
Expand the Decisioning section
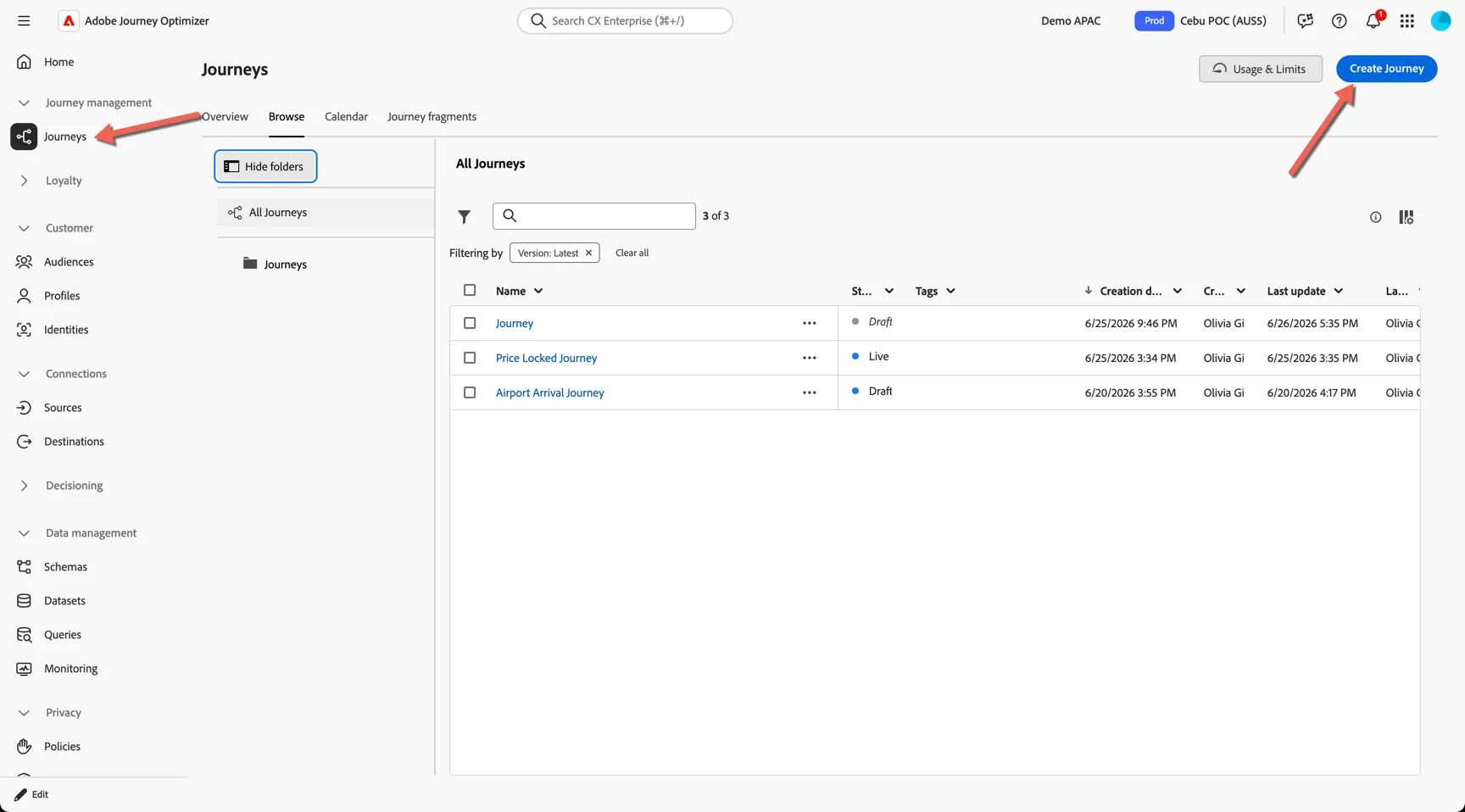[24, 486]
